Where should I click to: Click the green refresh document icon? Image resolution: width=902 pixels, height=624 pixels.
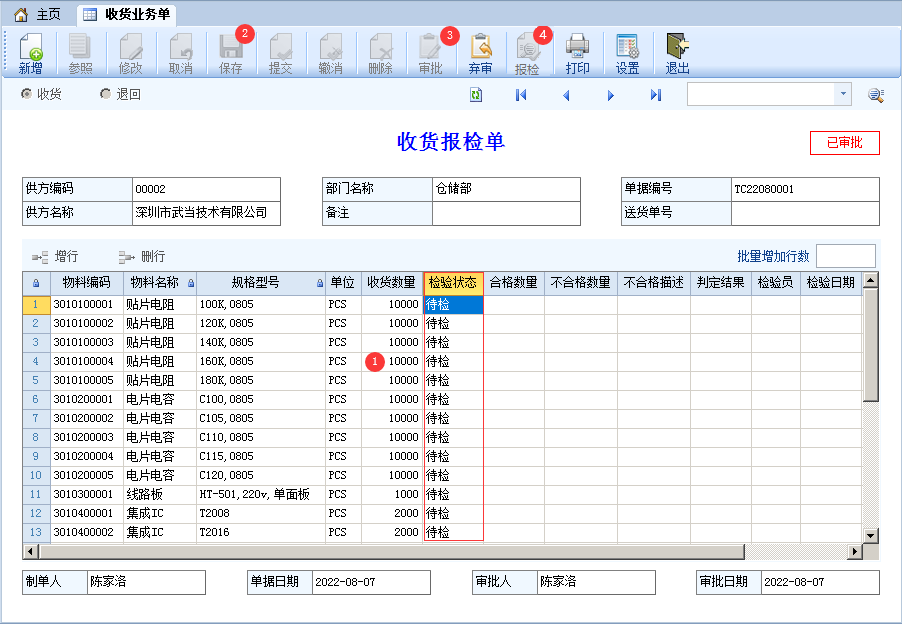pyautogui.click(x=476, y=95)
